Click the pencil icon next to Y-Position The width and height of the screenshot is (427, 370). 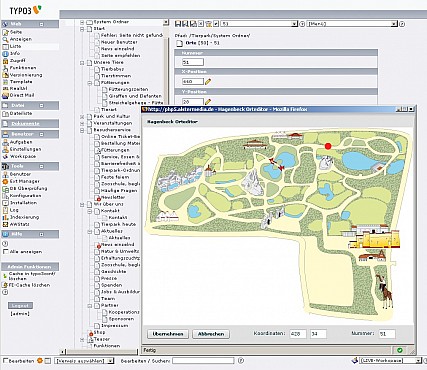coord(208,101)
